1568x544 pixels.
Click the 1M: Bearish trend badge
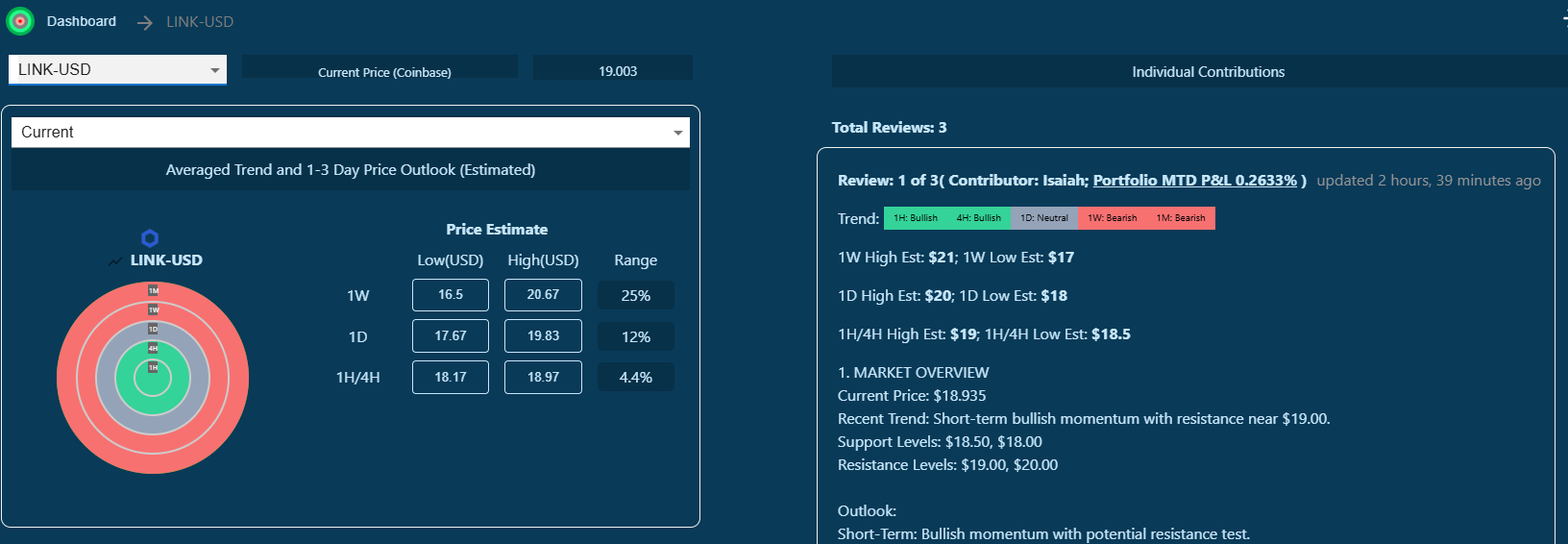click(1181, 218)
